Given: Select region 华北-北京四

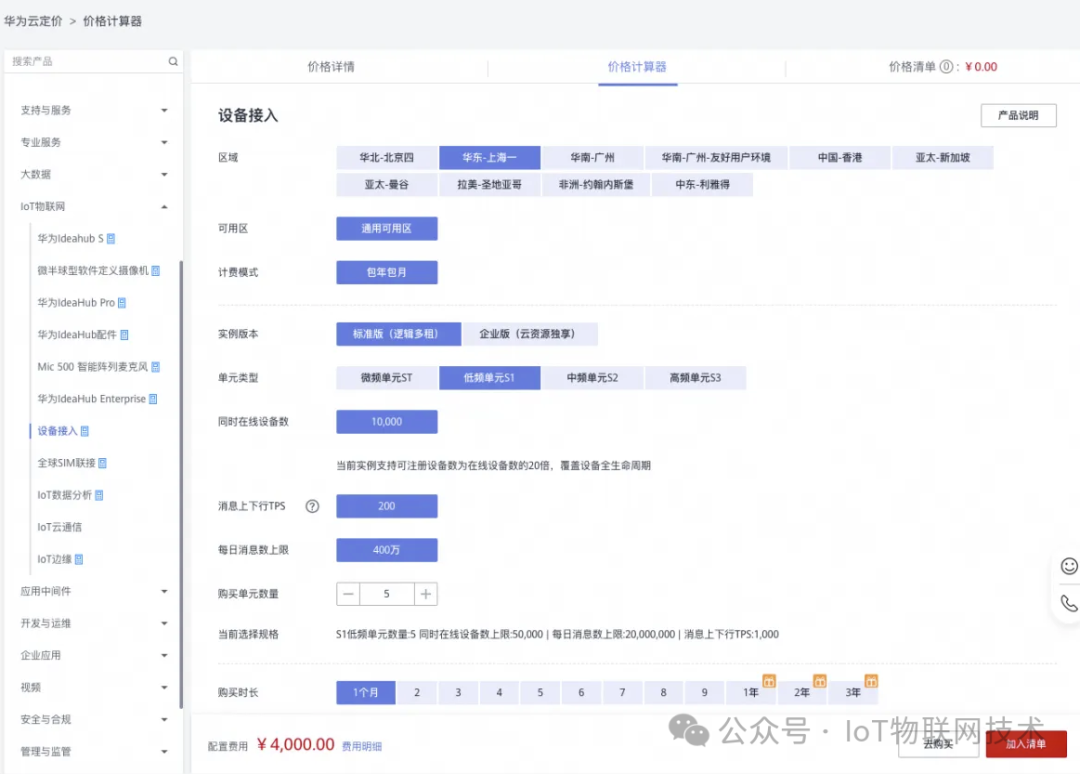Looking at the screenshot, I should pyautogui.click(x=386, y=158).
